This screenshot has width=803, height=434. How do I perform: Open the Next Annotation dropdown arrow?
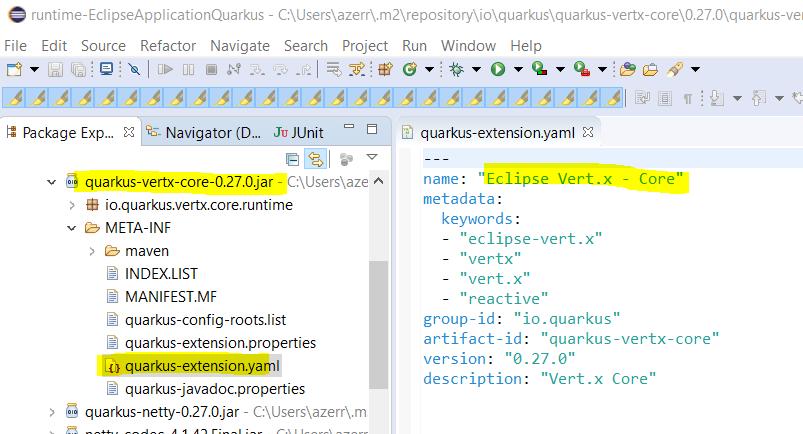737,98
